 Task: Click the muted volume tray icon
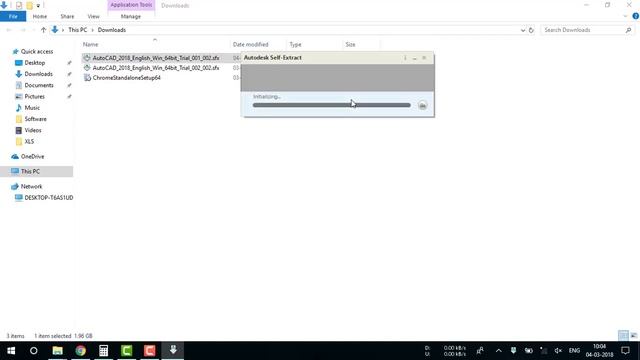[x=558, y=351]
